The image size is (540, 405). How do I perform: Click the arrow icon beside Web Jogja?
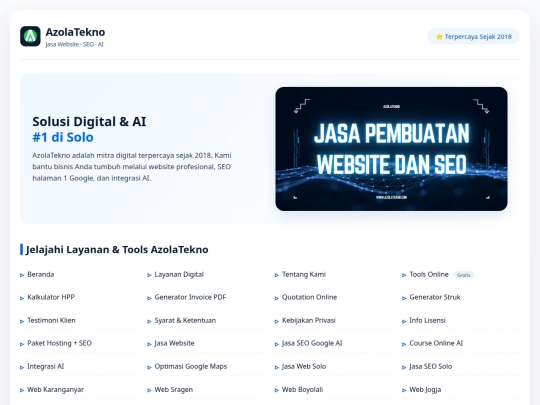point(404,391)
